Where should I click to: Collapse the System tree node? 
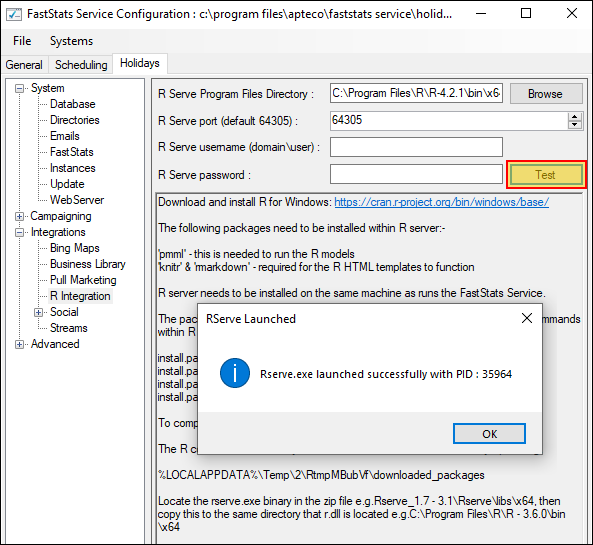tap(19, 89)
